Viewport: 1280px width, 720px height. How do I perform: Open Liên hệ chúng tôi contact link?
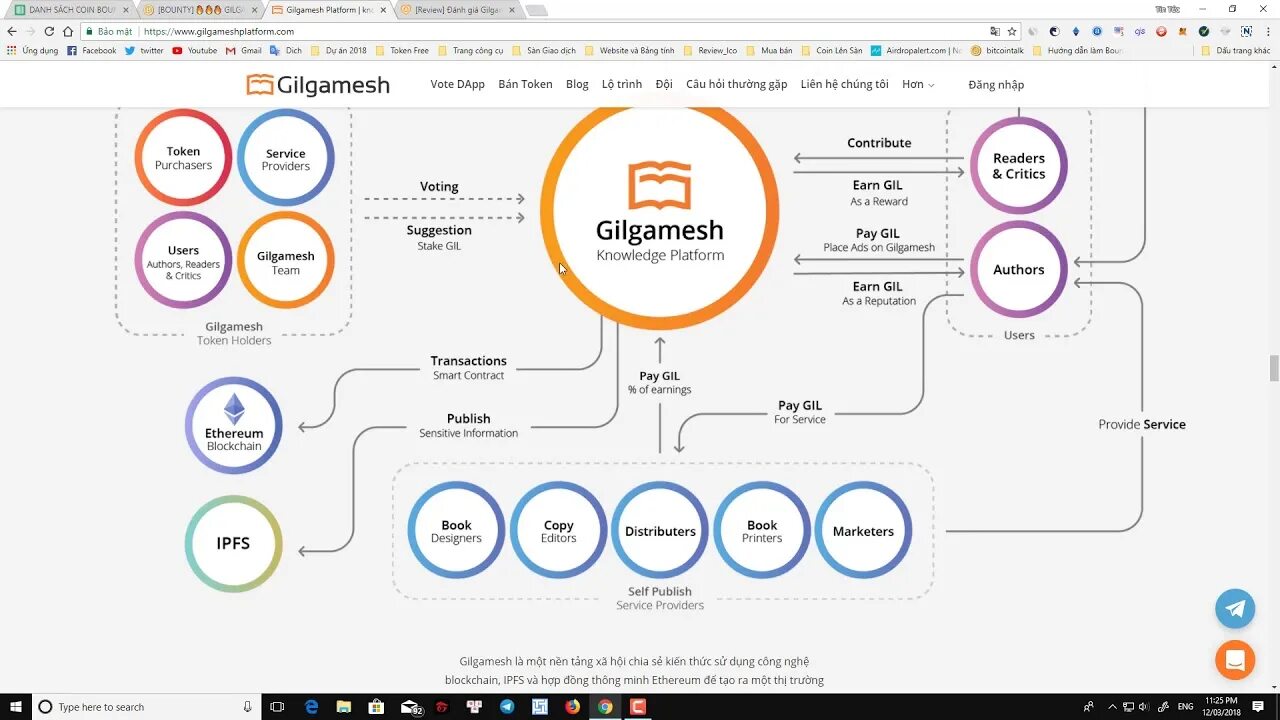[x=844, y=85]
